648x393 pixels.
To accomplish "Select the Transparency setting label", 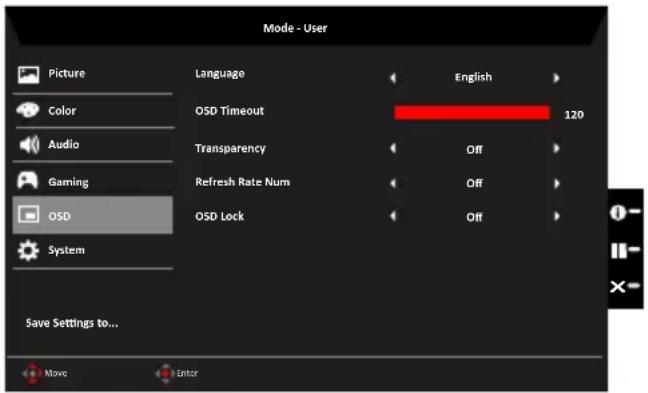I will click(230, 149).
